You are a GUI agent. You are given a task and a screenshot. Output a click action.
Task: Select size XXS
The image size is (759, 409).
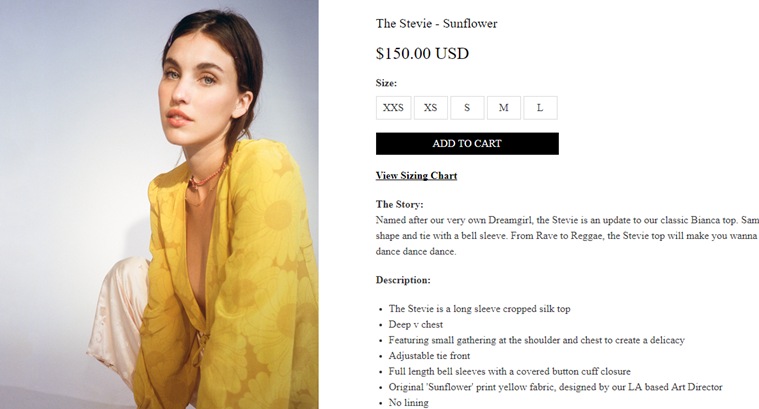click(x=394, y=108)
